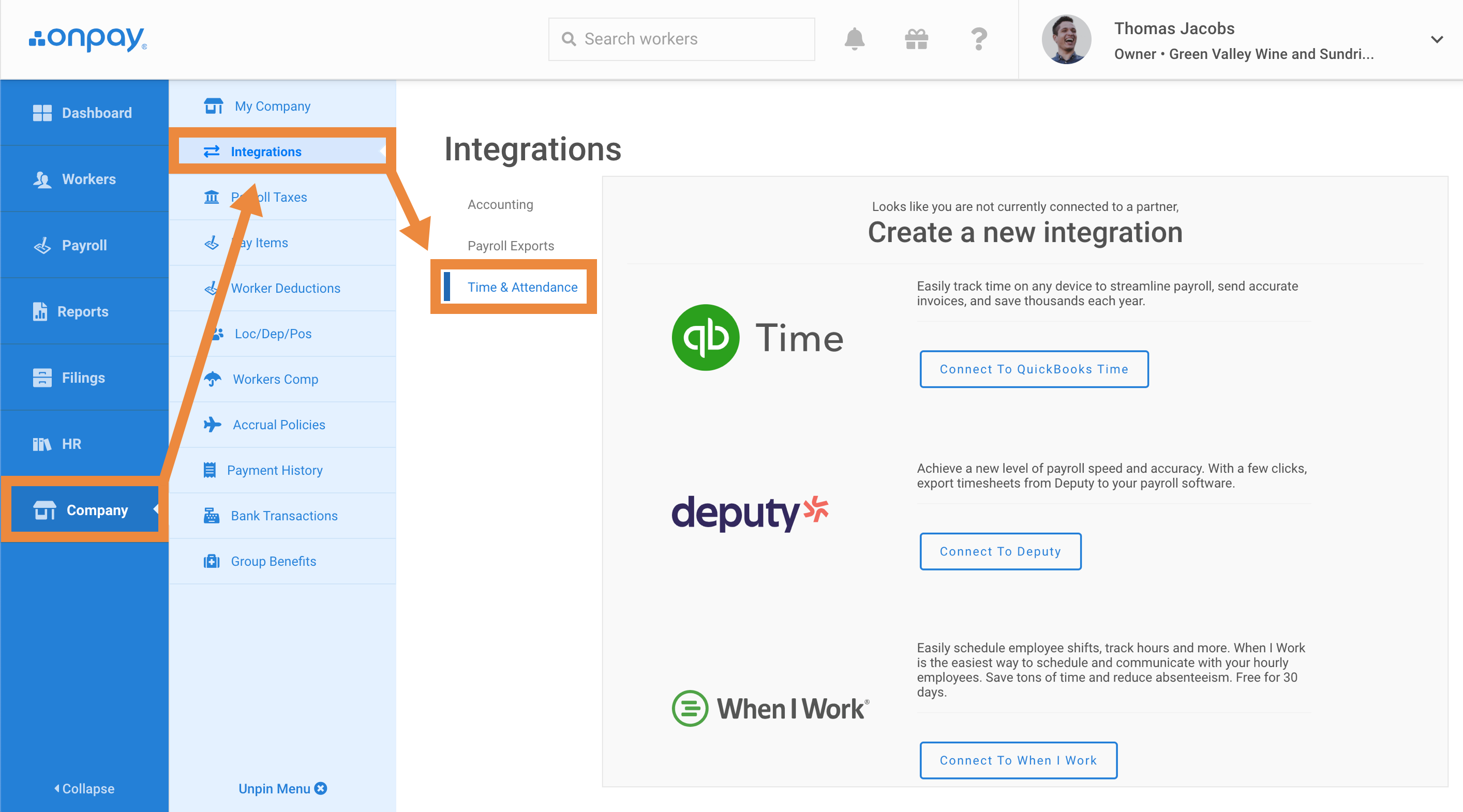Open Payroll in main navigation
This screenshot has height=812, width=1463.
(x=85, y=245)
